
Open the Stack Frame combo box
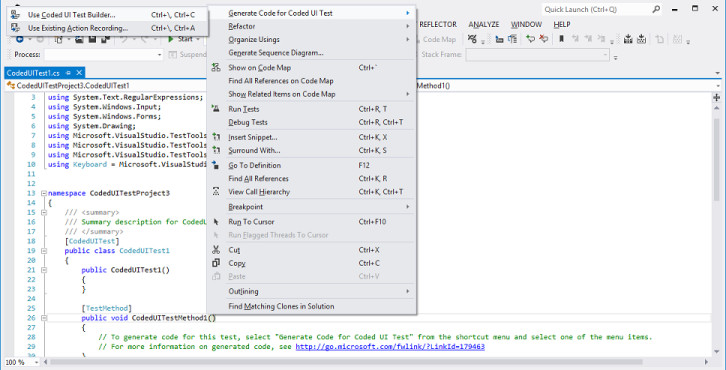pos(538,55)
